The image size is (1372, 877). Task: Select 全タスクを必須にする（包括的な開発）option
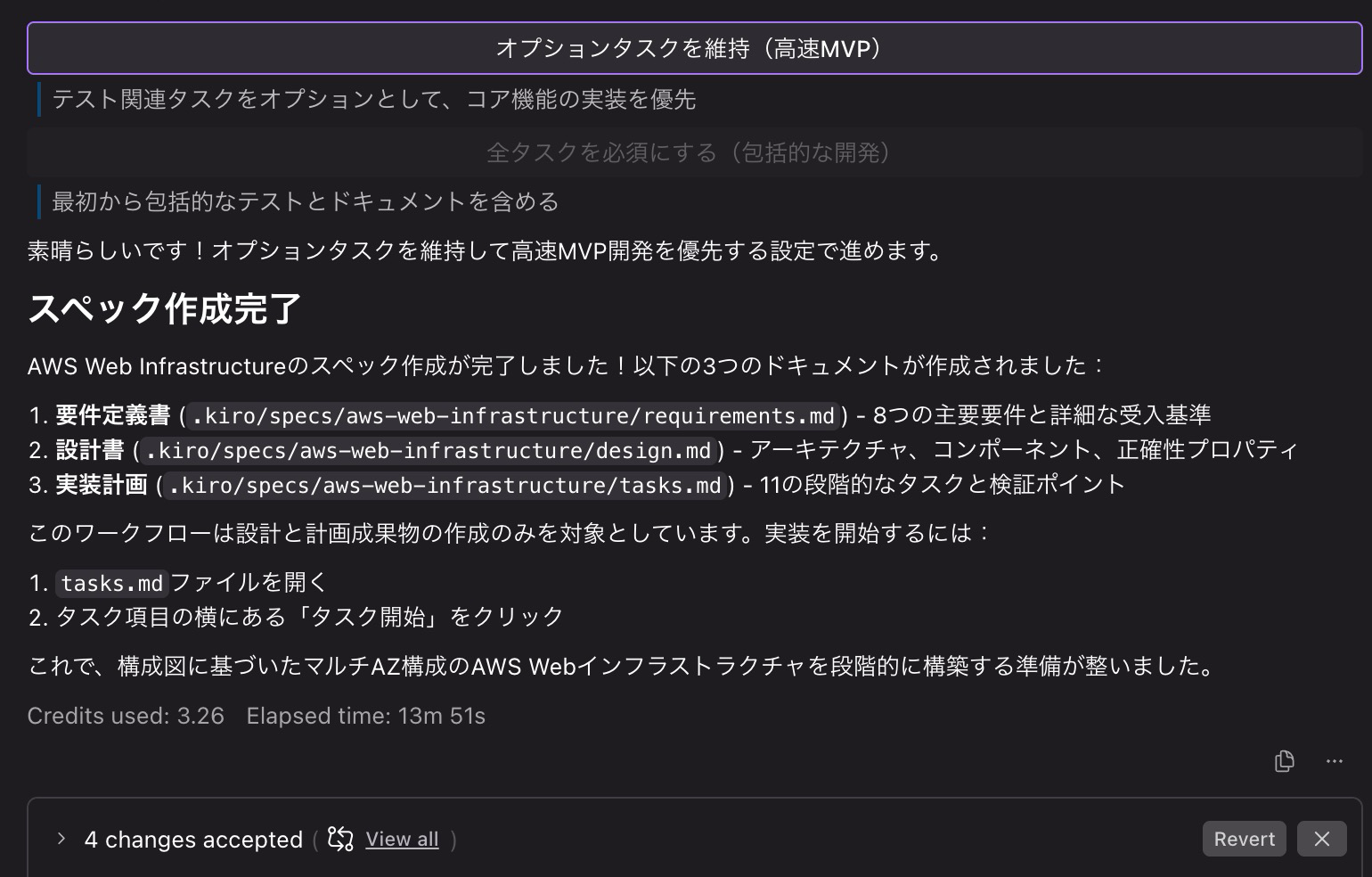pyautogui.click(x=686, y=152)
